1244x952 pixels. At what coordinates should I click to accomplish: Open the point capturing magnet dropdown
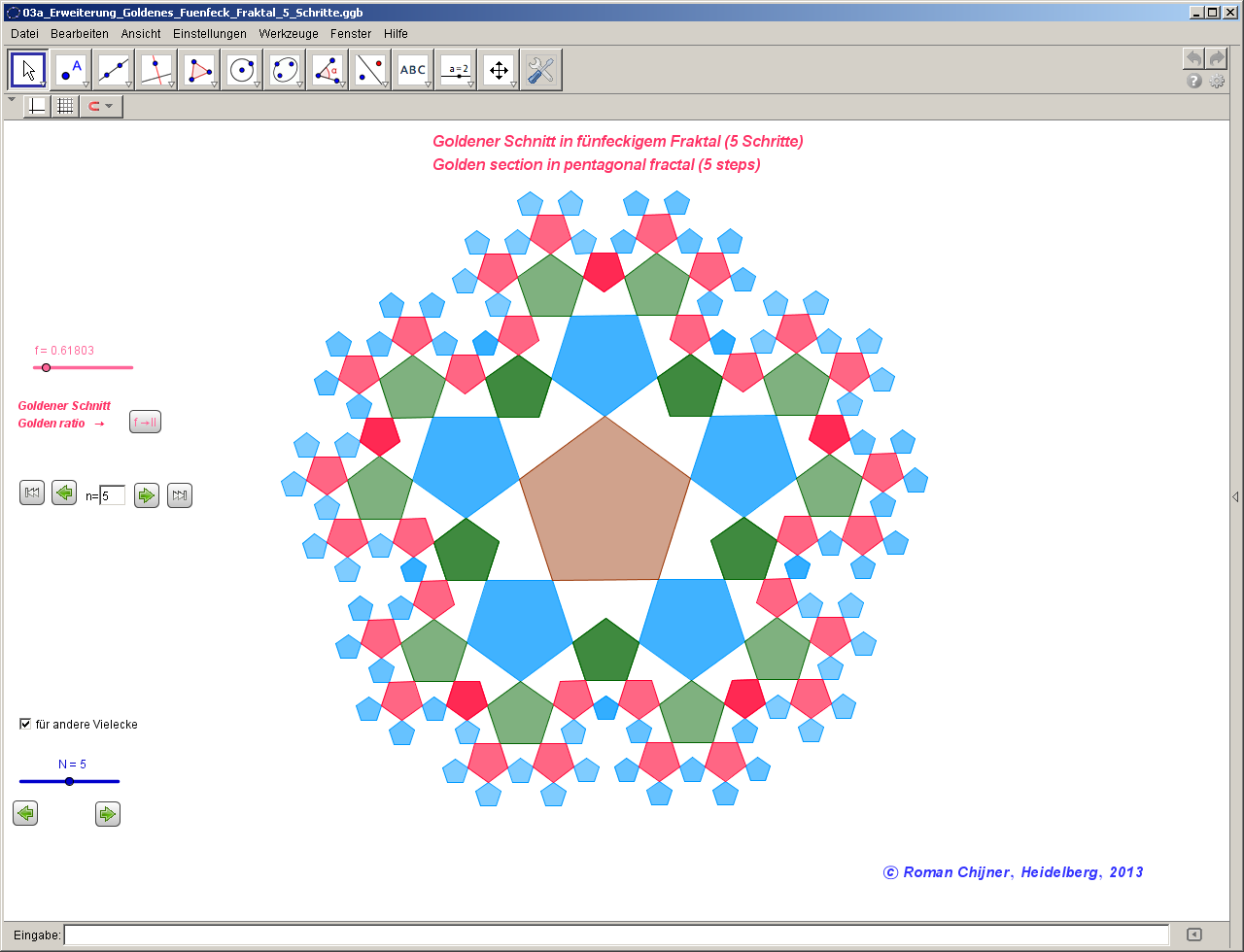coord(101,106)
